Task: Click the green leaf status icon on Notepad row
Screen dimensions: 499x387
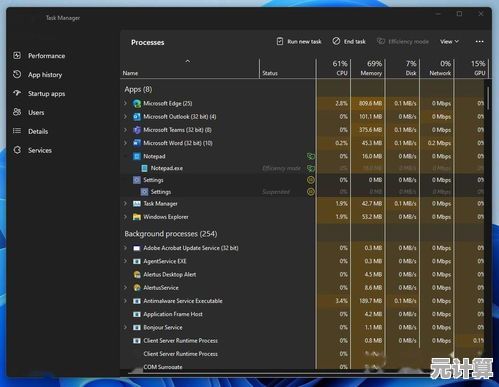Action: pos(311,156)
